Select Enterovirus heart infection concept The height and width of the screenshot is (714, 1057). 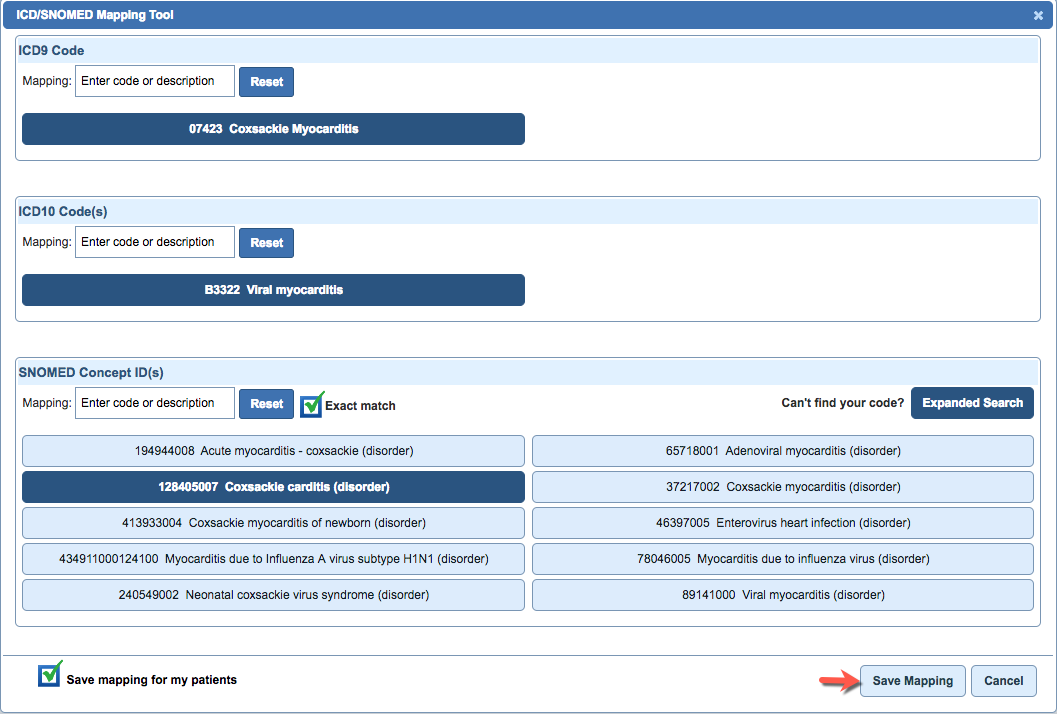pyautogui.click(x=783, y=523)
